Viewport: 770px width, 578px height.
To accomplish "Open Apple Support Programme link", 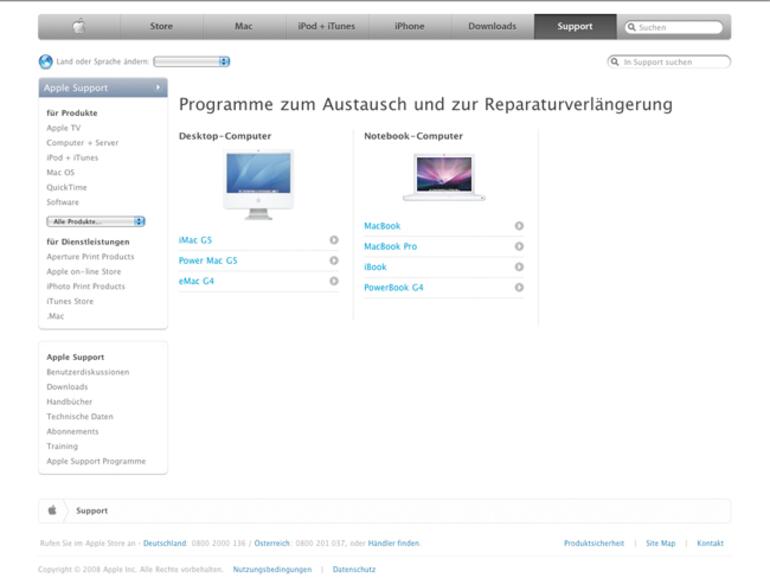I will coord(96,461).
